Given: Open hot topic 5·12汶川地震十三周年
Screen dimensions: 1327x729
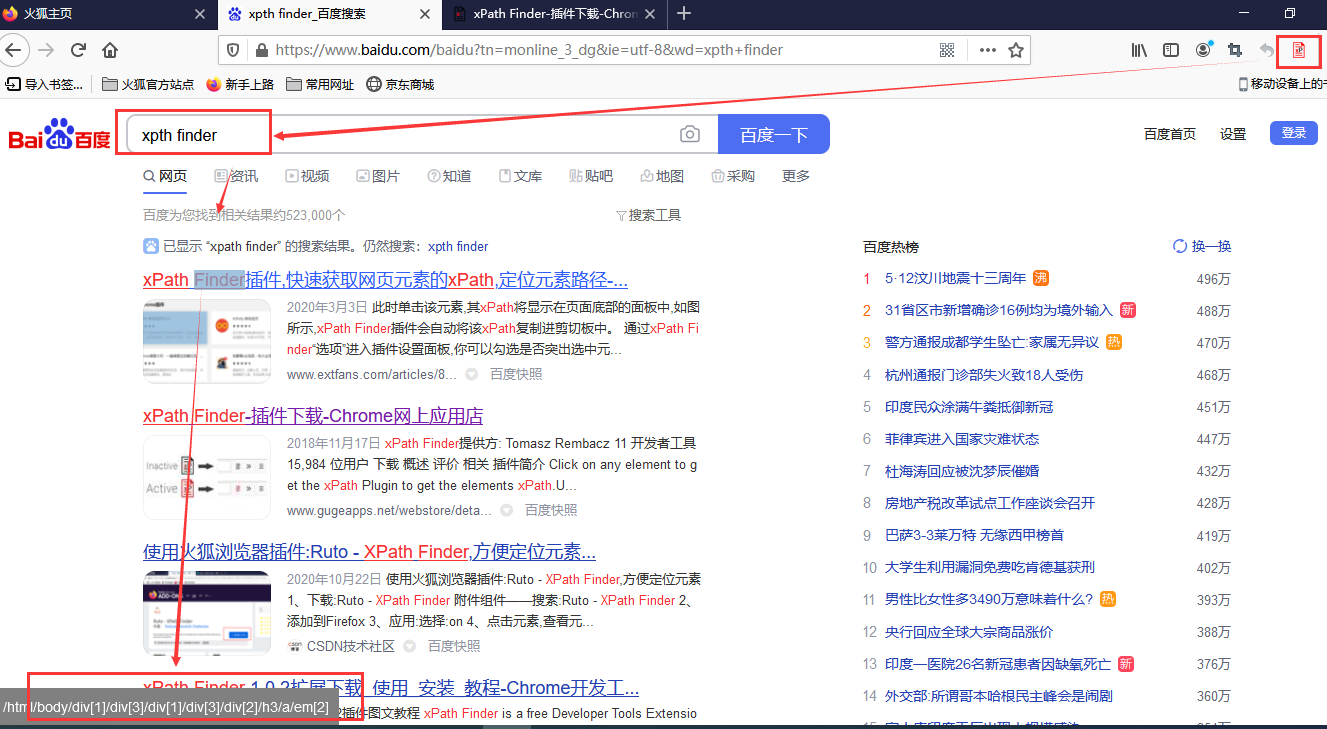Looking at the screenshot, I should click(x=955, y=278).
